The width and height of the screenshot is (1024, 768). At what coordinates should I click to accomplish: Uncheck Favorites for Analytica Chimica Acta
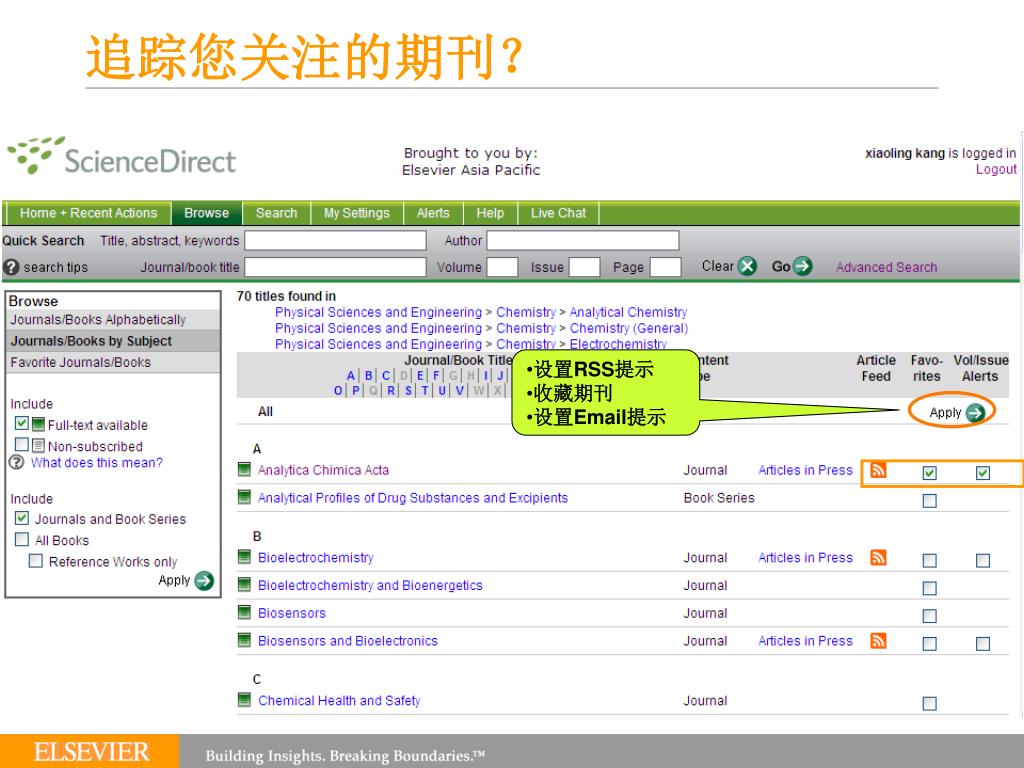coord(929,473)
